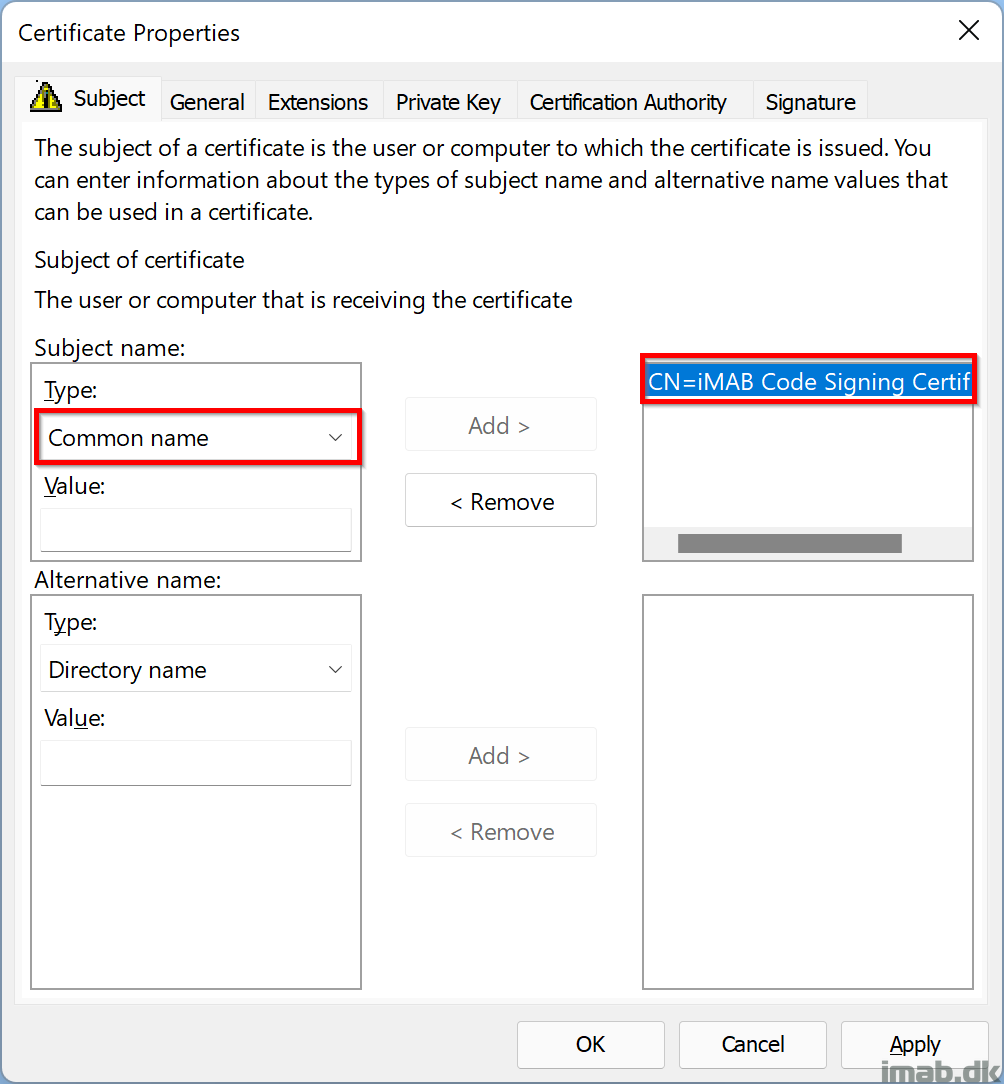
Task: Click the Common name dropdown chevron arrow
Action: click(335, 438)
